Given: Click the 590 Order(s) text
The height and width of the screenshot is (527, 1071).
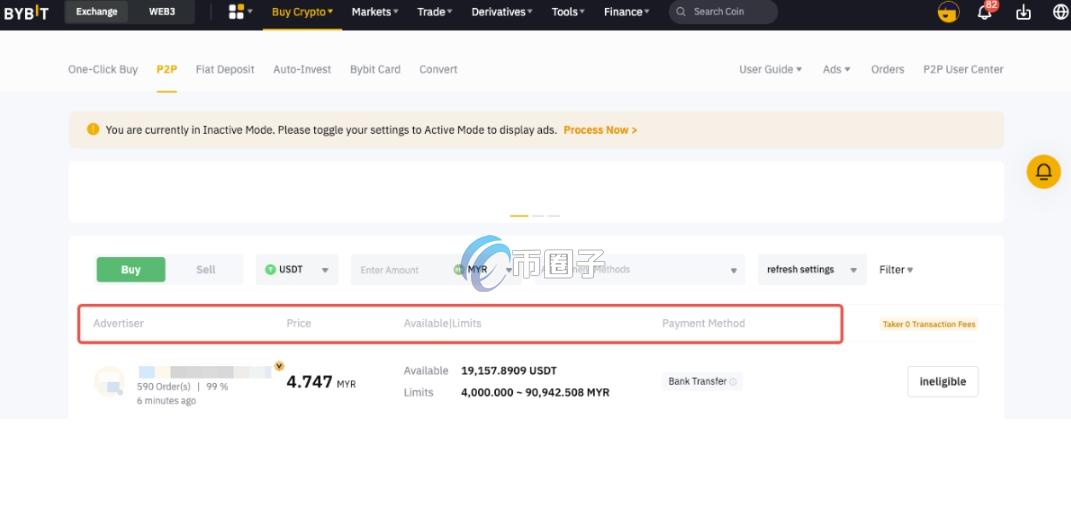Looking at the screenshot, I should [164, 386].
